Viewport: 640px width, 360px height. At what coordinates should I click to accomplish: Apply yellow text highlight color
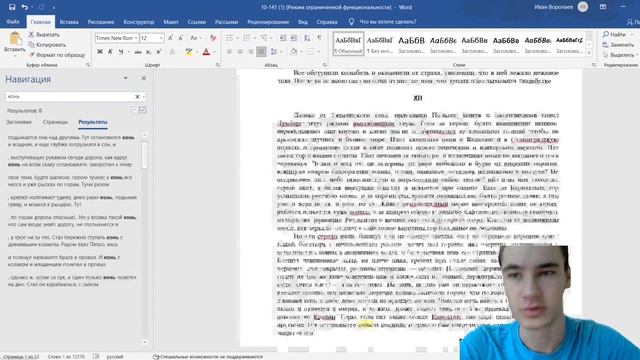188,52
